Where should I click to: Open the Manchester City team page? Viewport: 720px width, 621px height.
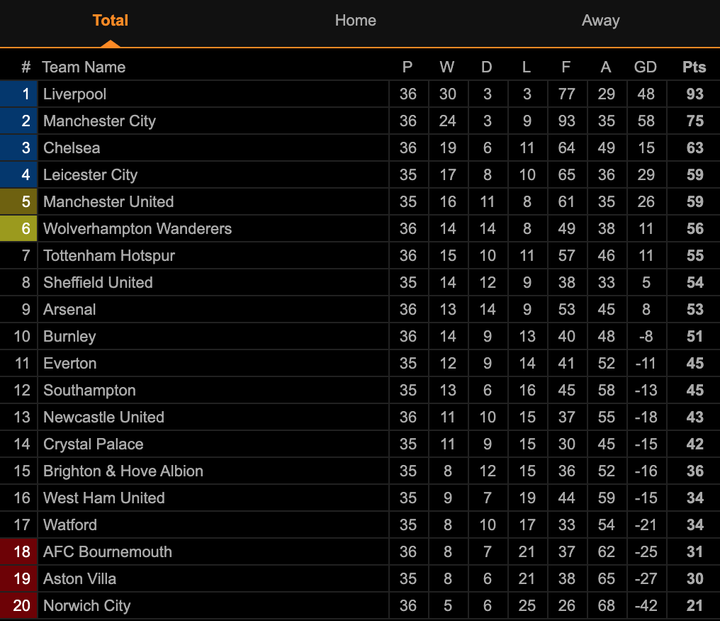(99, 121)
